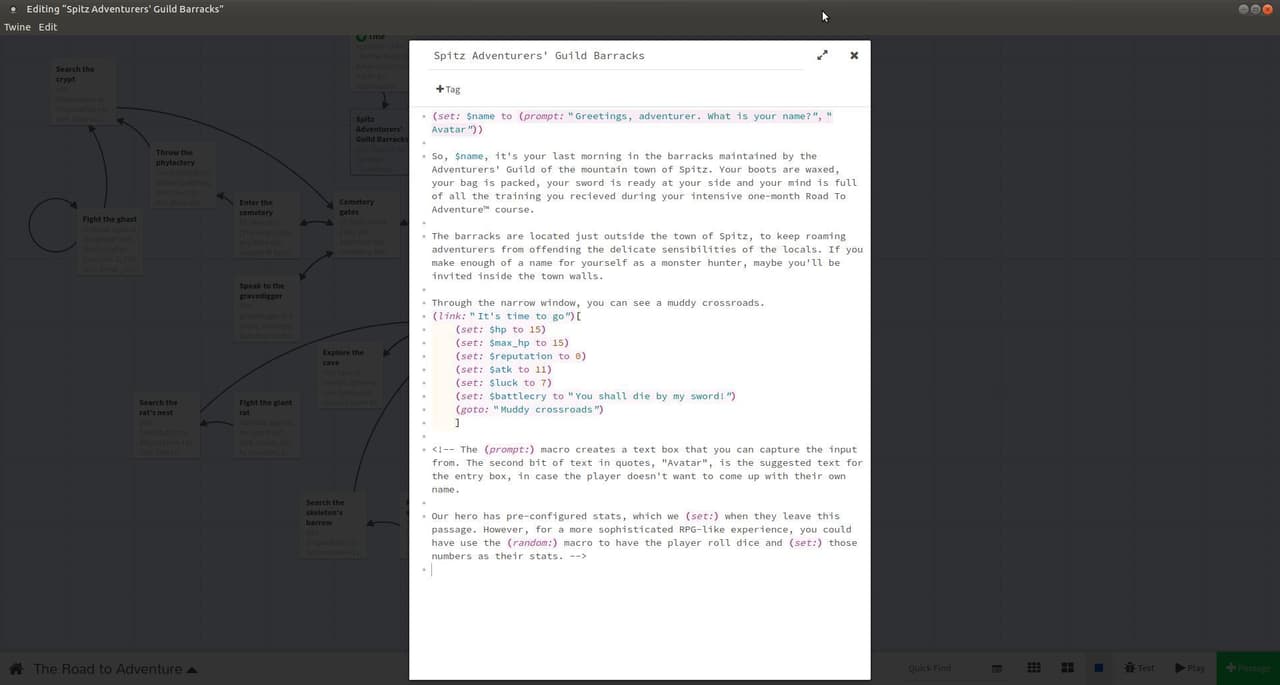Switch to small grid passage view icon
The image size is (1280, 685).
[1034, 668]
